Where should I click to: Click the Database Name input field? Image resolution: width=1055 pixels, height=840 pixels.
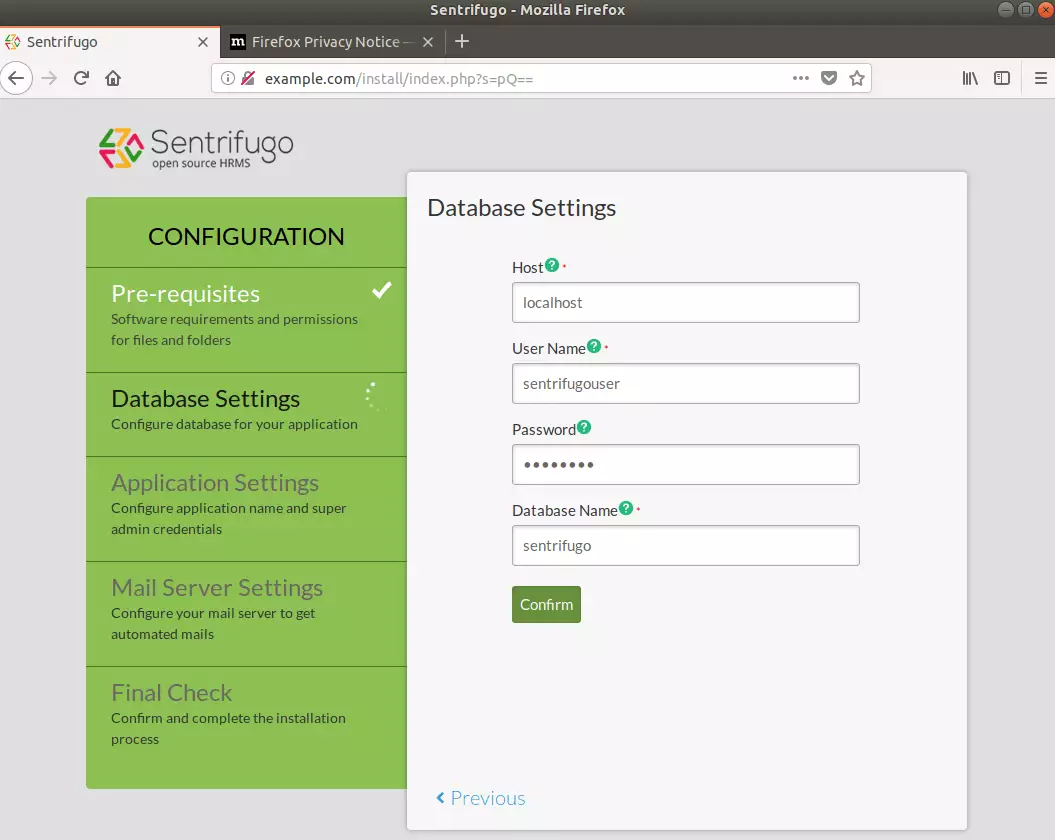pos(686,545)
